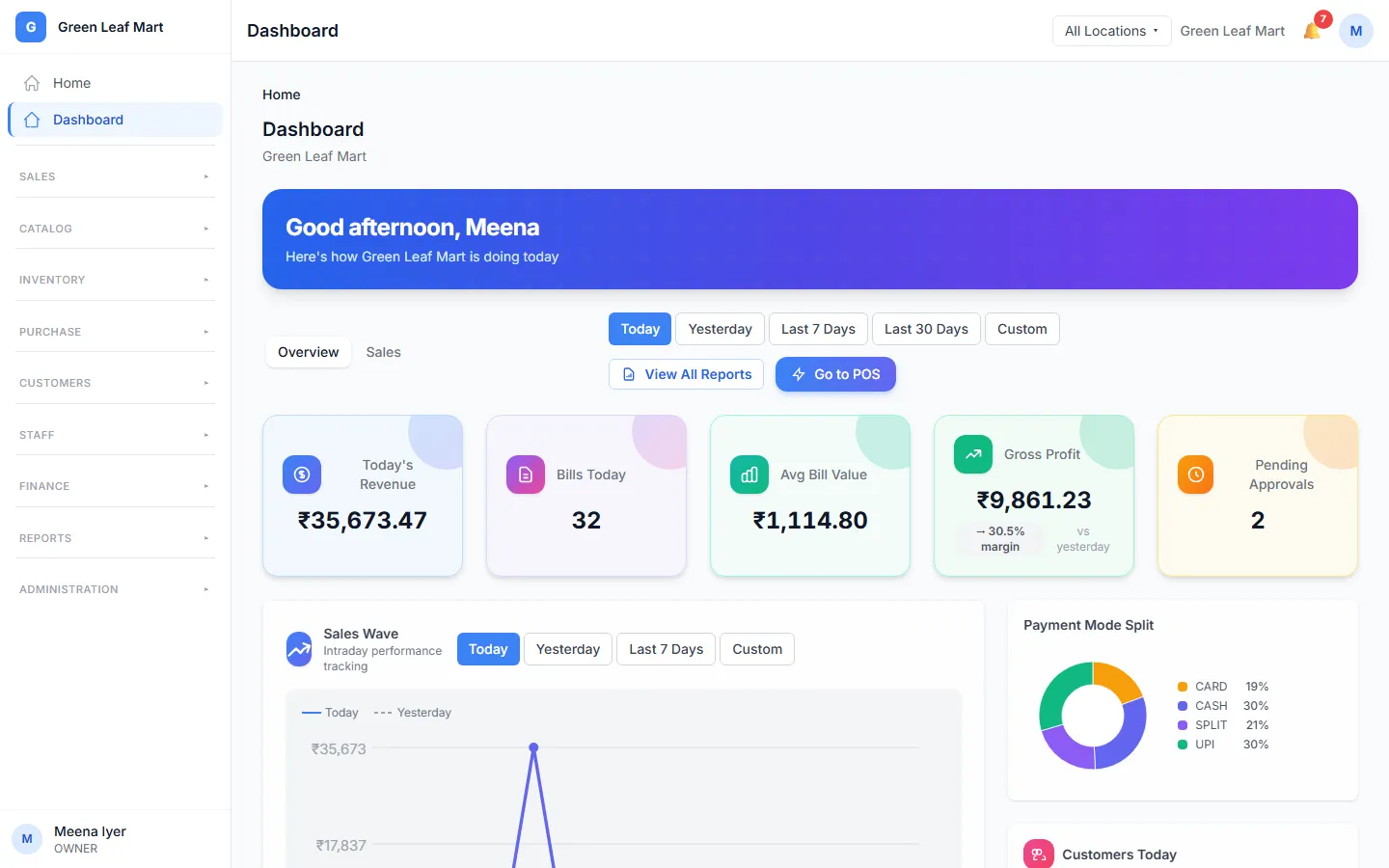Open the notification bell icon
This screenshot has height=868, width=1389.
pyautogui.click(x=1312, y=31)
